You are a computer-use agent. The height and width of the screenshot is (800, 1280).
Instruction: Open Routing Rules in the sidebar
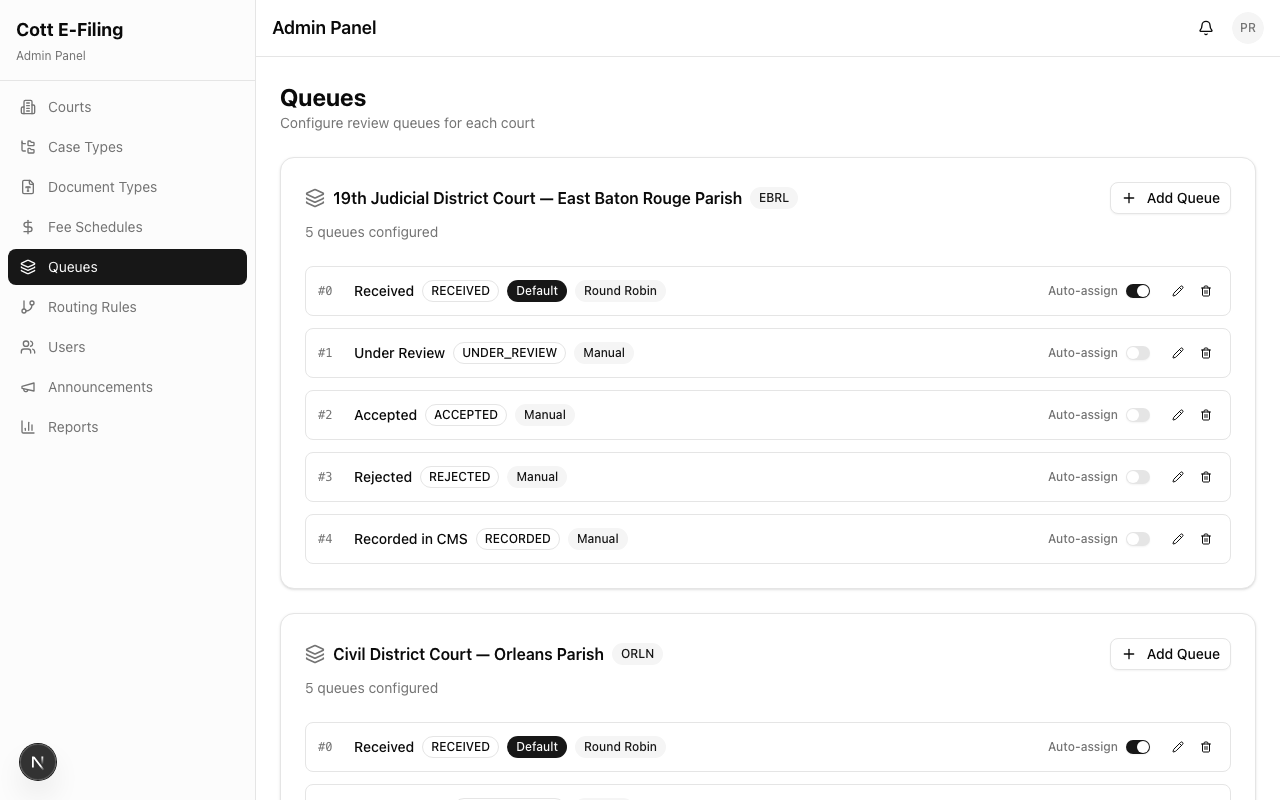(92, 307)
